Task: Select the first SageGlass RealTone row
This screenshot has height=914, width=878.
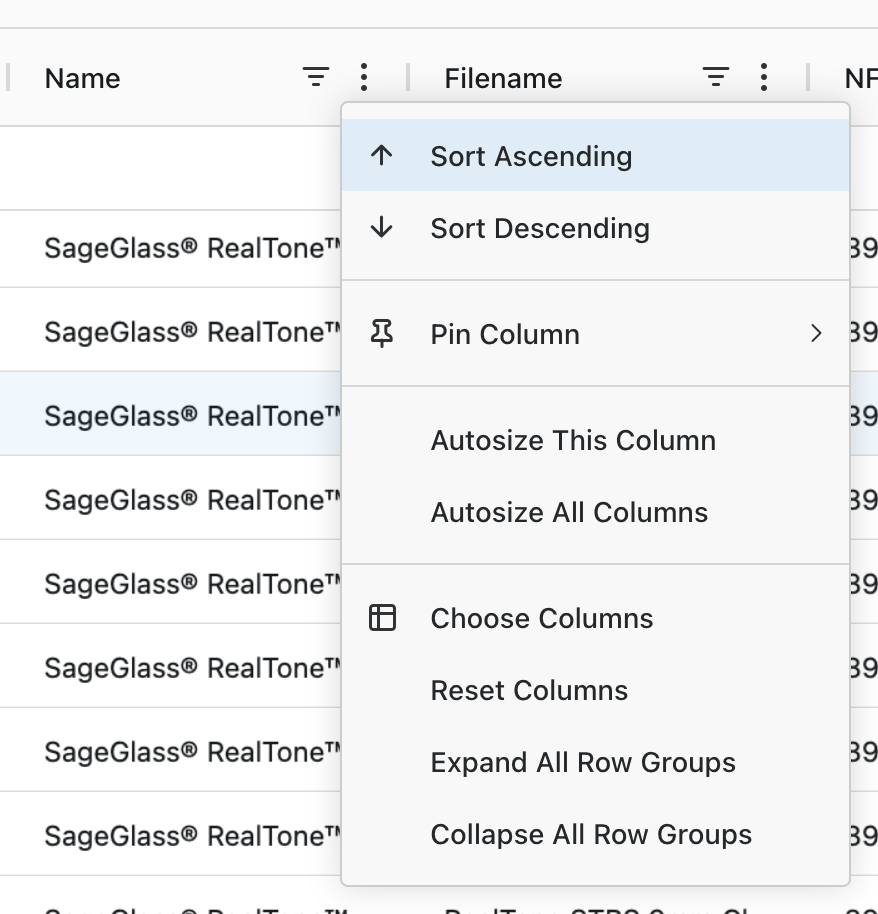Action: tap(170, 248)
